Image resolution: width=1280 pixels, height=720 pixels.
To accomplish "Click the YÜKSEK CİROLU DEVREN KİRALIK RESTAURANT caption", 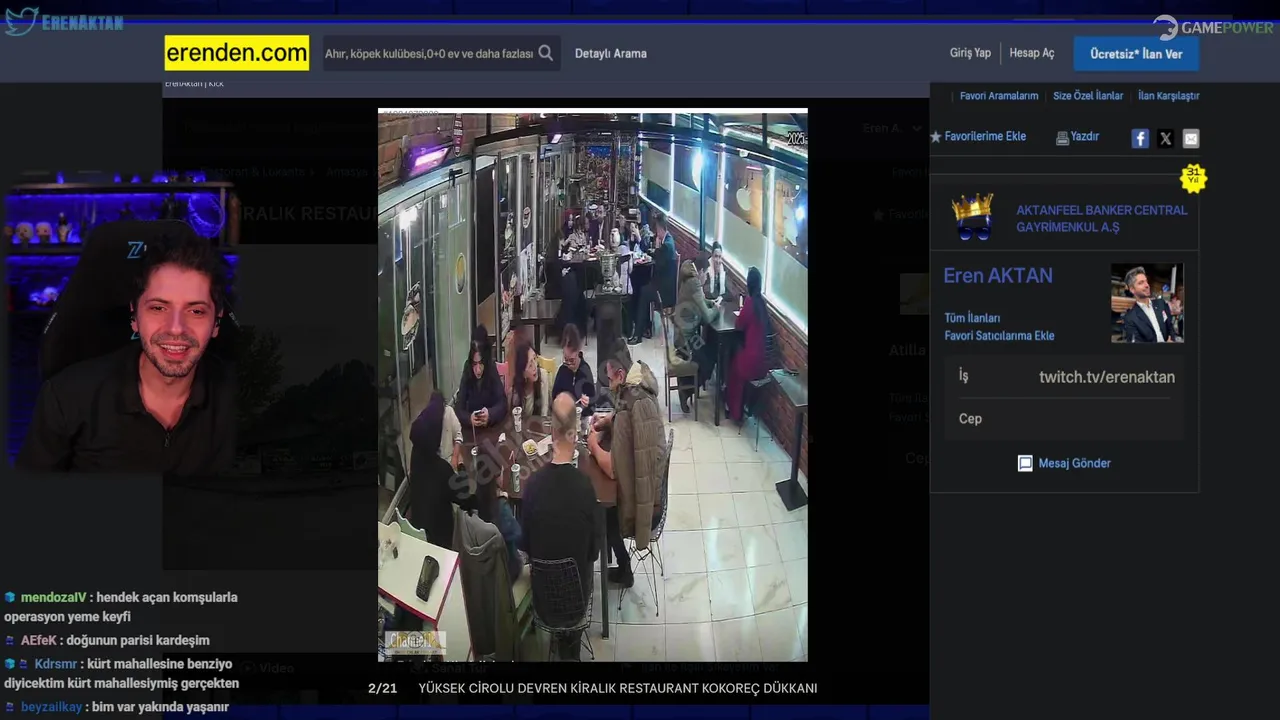I will point(618,688).
